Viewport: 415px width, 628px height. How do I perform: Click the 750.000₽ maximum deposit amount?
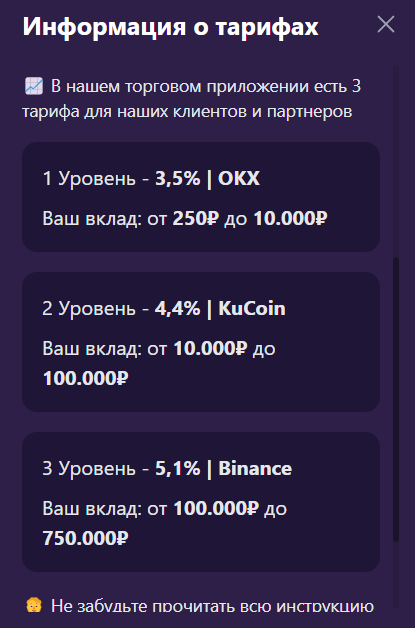point(85,539)
